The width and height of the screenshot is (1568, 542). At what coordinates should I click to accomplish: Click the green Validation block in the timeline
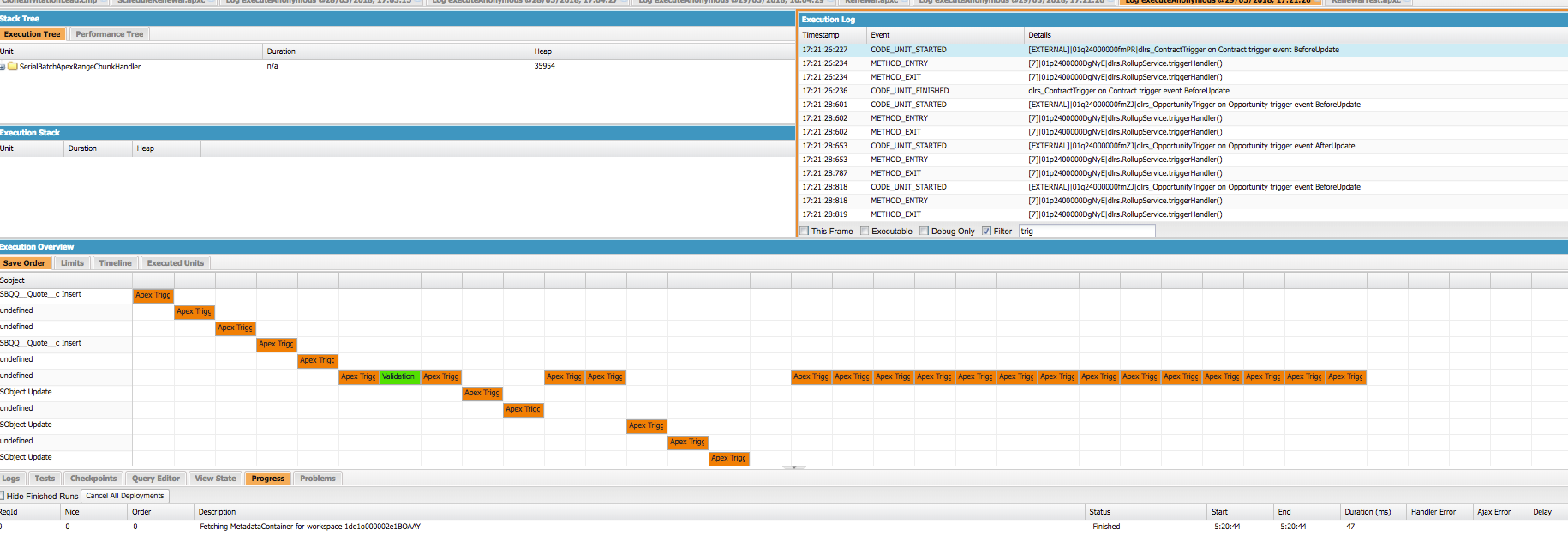tap(400, 377)
